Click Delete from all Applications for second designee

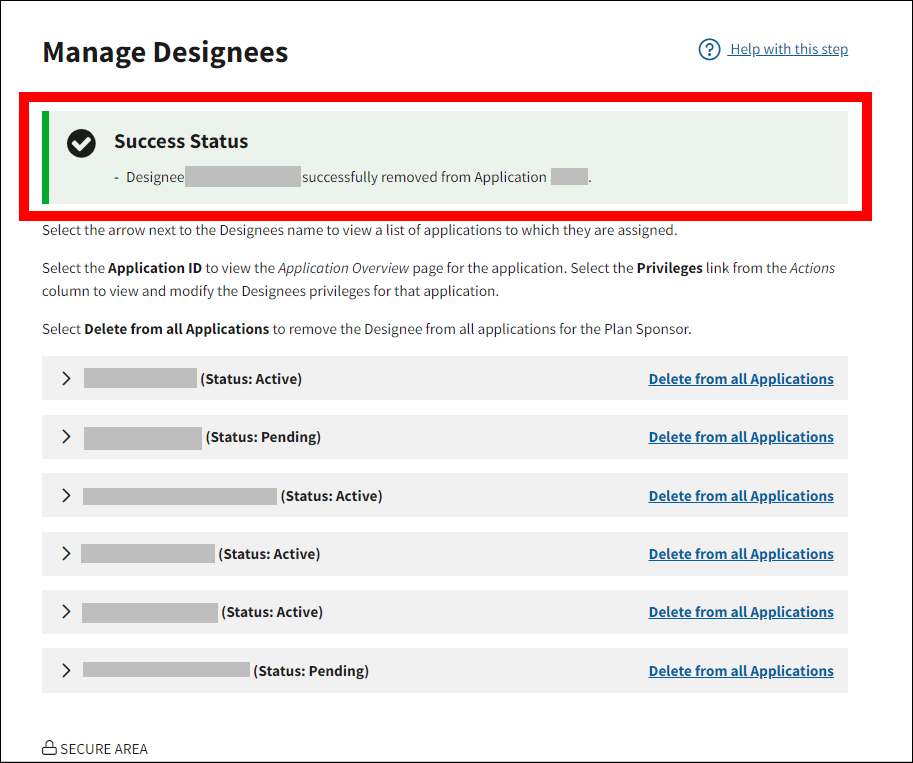740,437
